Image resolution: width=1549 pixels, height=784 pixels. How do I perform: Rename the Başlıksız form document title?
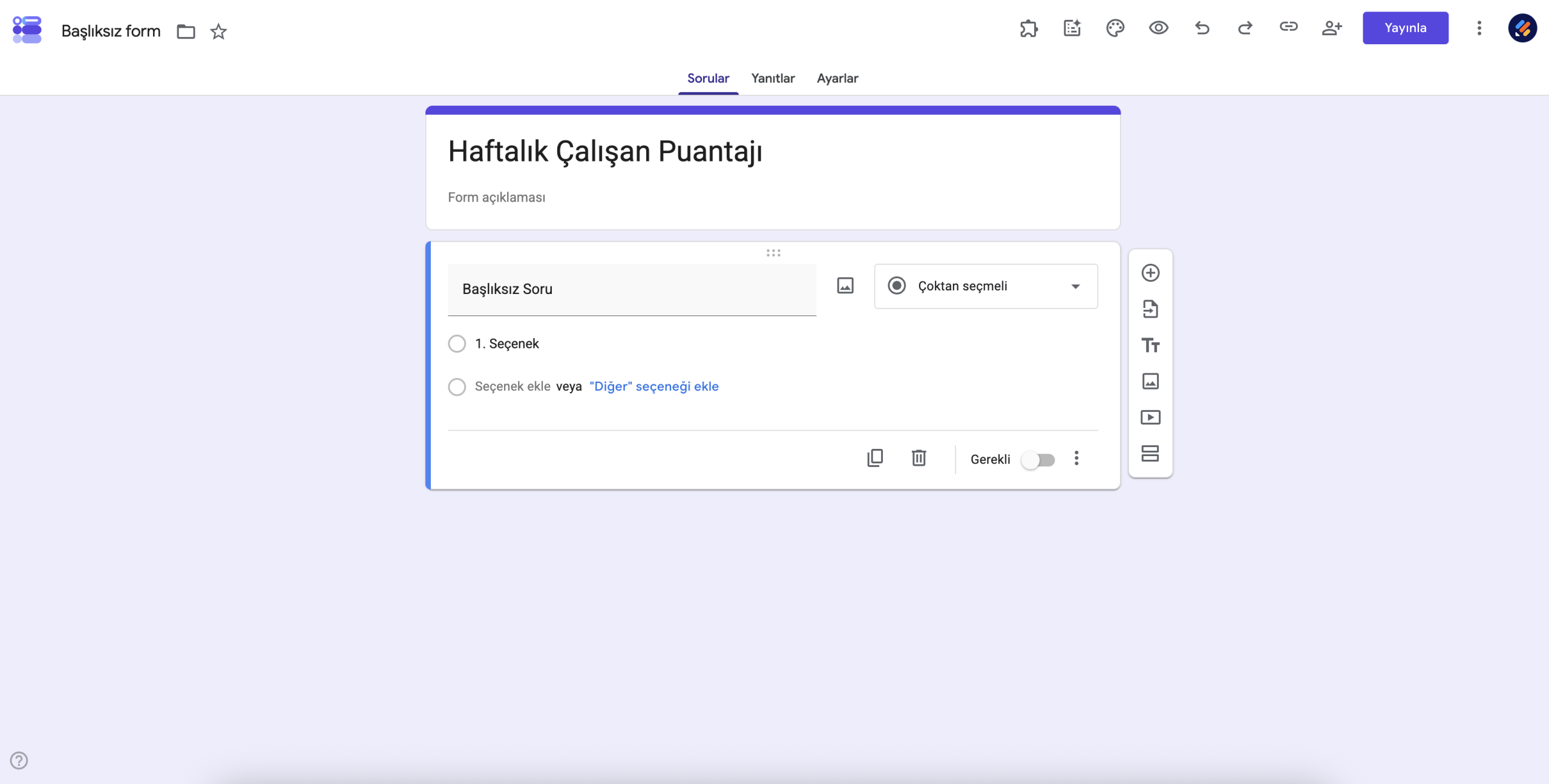click(111, 31)
